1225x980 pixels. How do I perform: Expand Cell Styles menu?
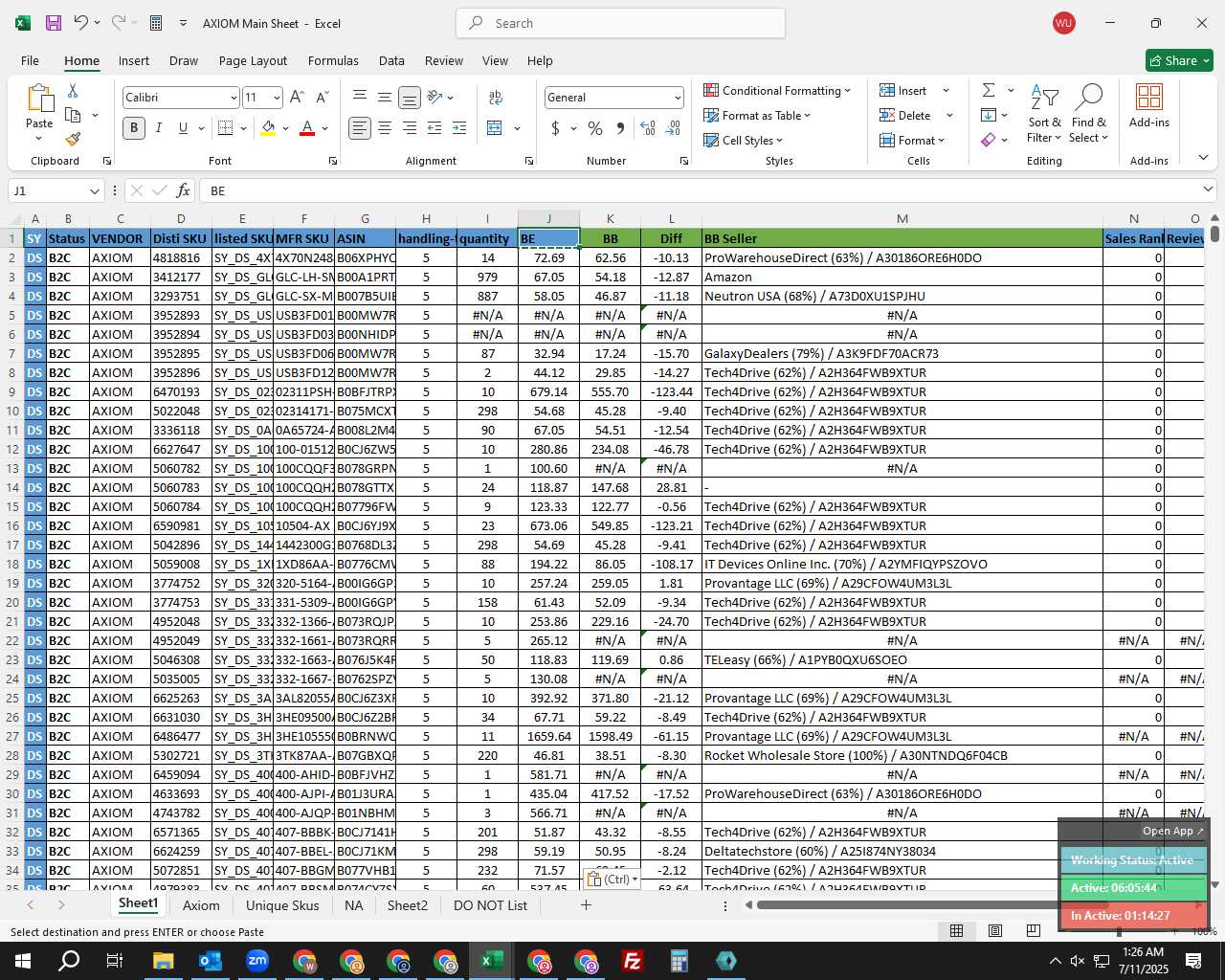point(744,140)
